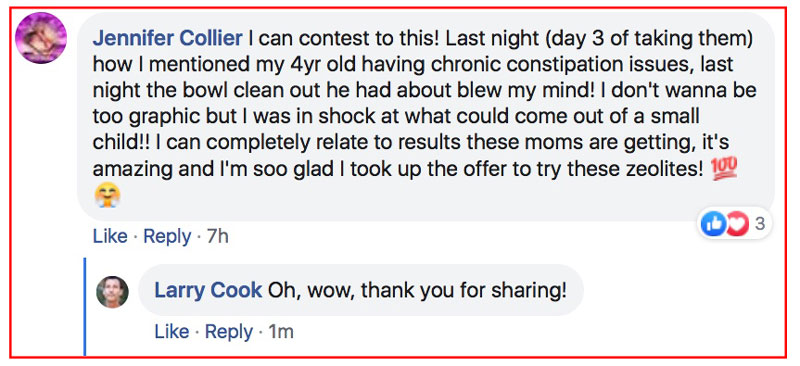Open Jennifer Collier's profile name link
Screen dimensions: 800x366
pyautogui.click(x=167, y=38)
